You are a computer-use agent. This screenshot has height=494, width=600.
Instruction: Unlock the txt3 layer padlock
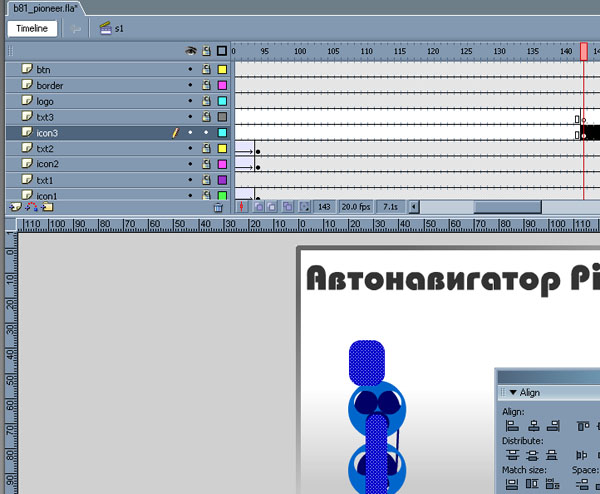coord(206,116)
